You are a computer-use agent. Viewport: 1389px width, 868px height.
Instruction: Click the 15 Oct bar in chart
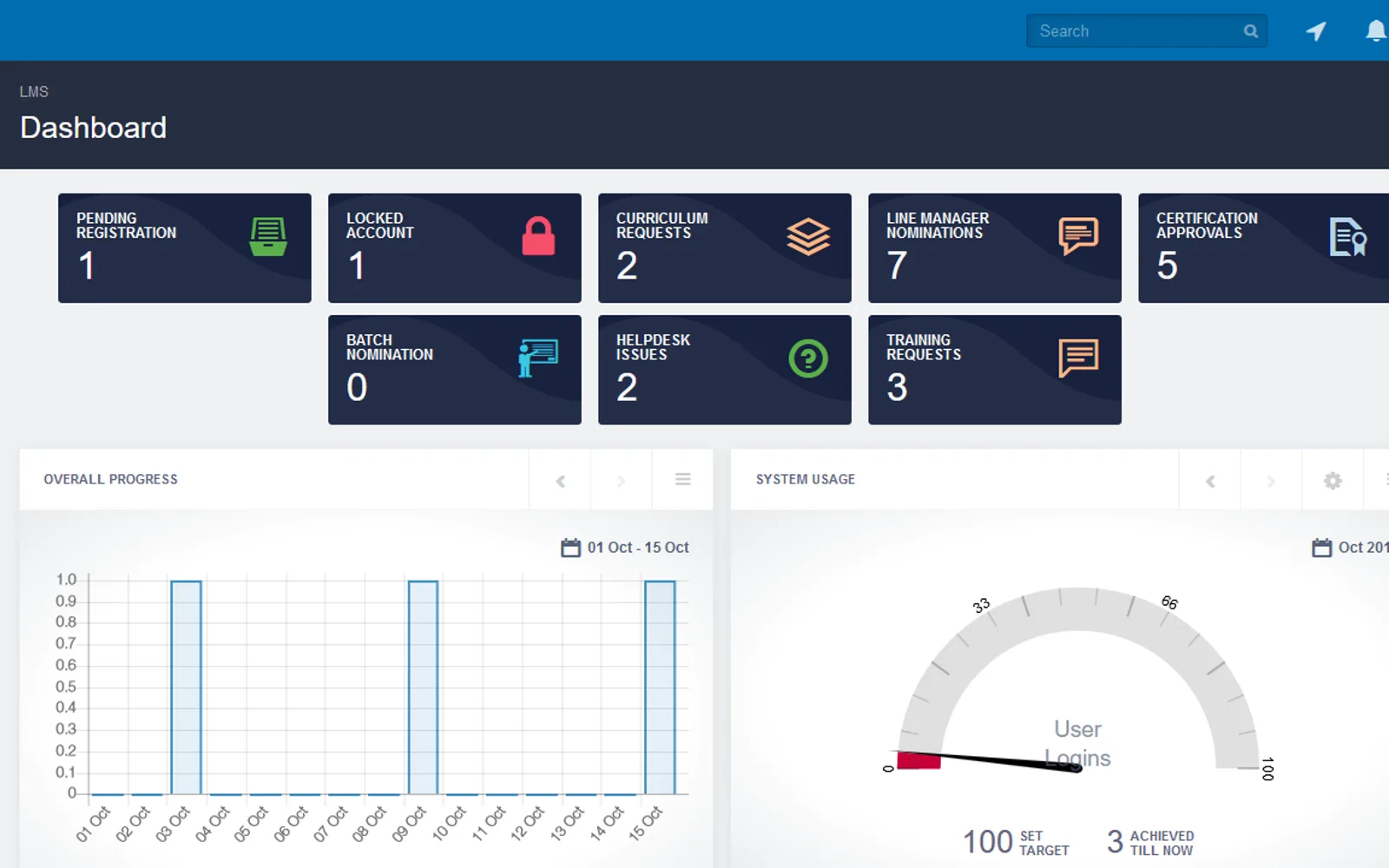tap(660, 687)
